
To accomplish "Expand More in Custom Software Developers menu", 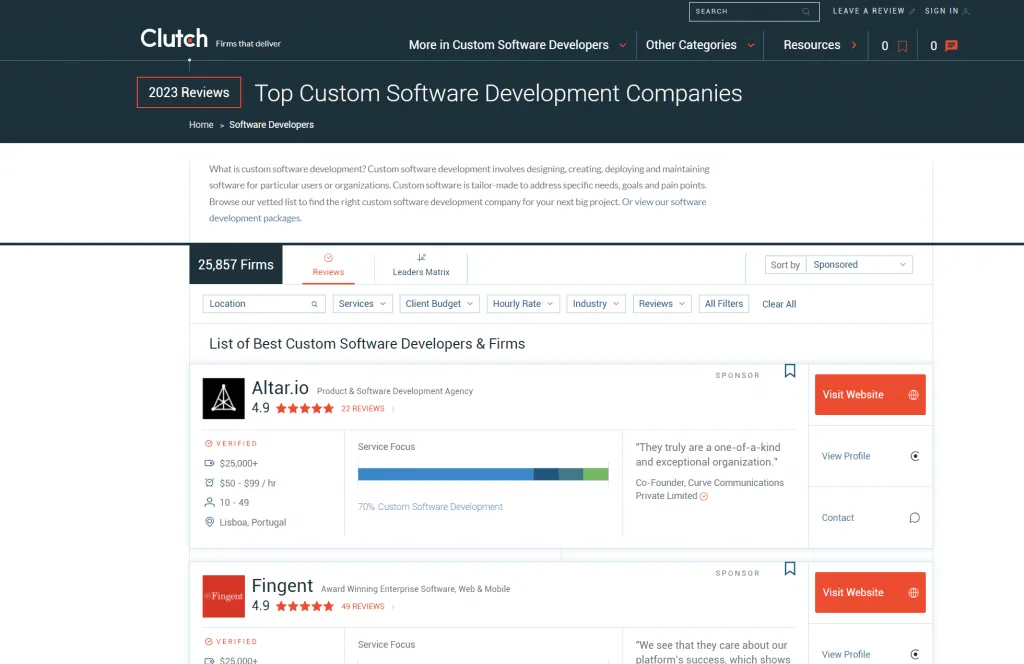I will click(517, 45).
